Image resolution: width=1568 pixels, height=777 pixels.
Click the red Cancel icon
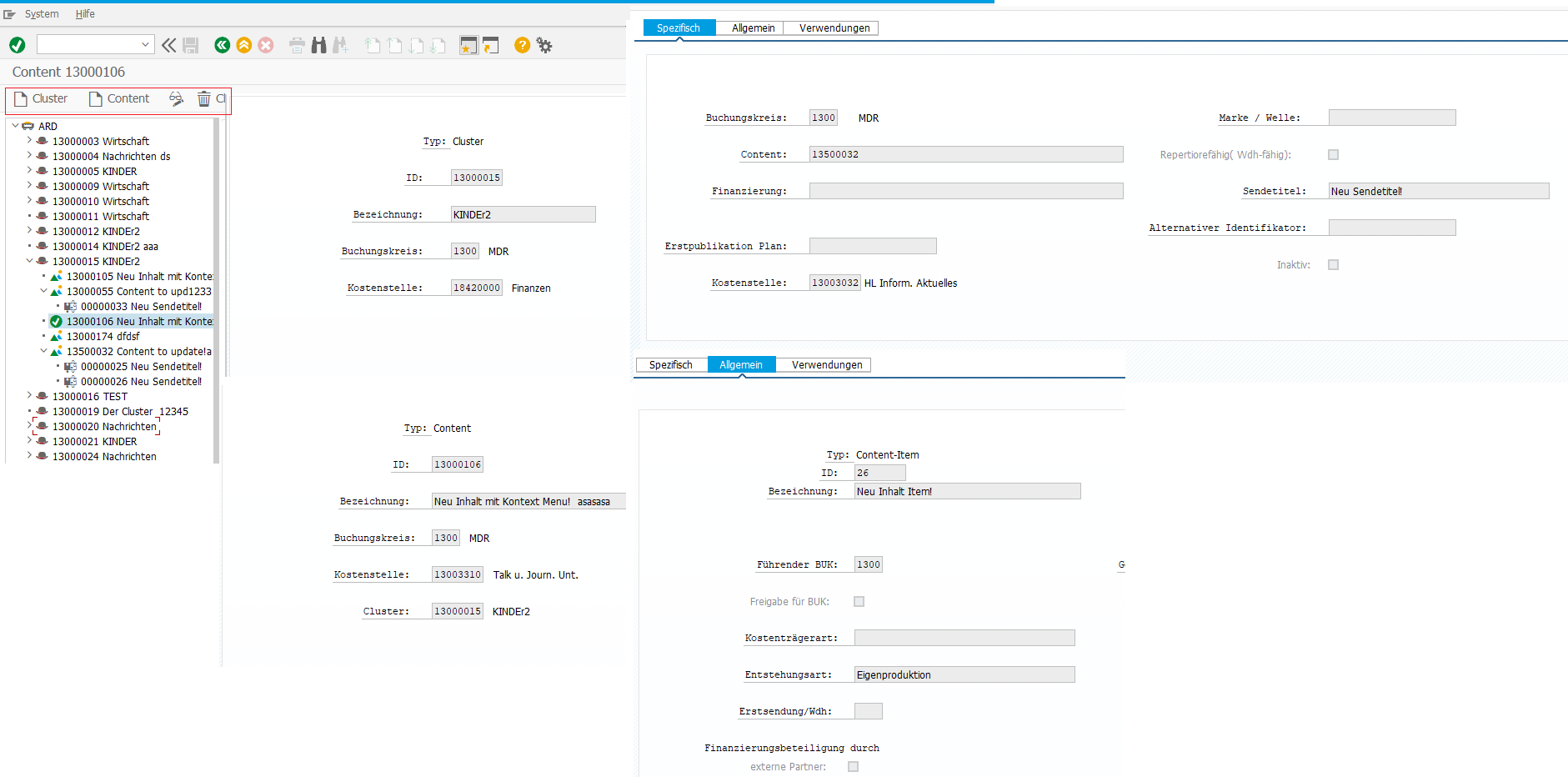coord(265,45)
